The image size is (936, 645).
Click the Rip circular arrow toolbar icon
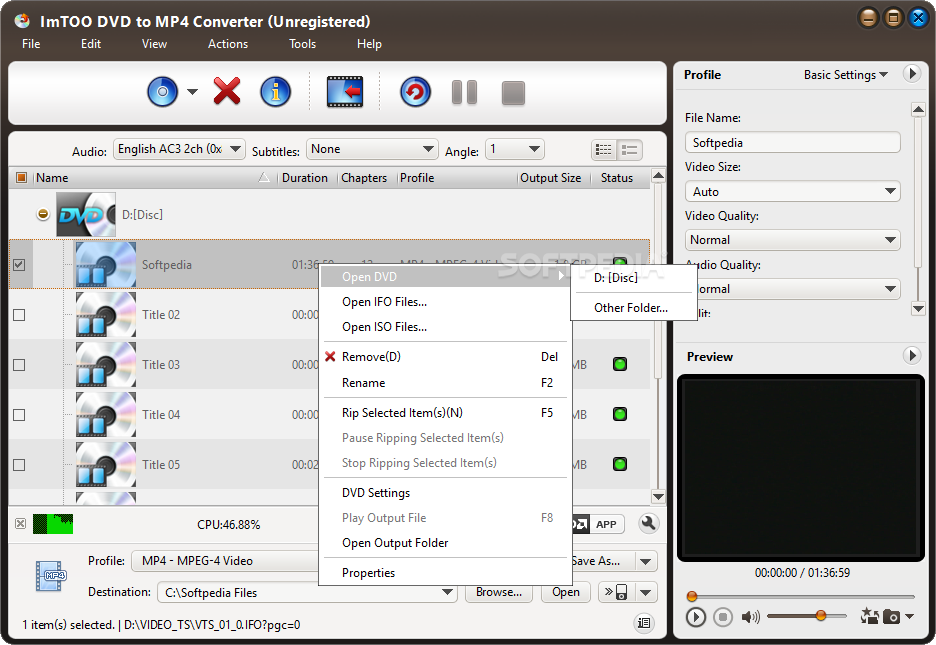415,92
